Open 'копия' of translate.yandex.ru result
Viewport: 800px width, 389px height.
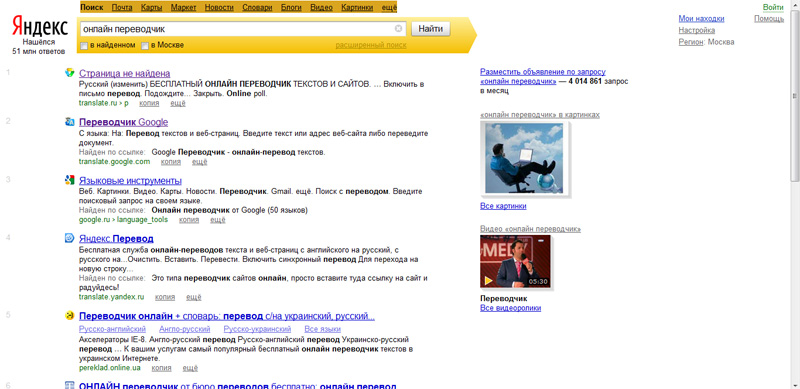(x=165, y=297)
